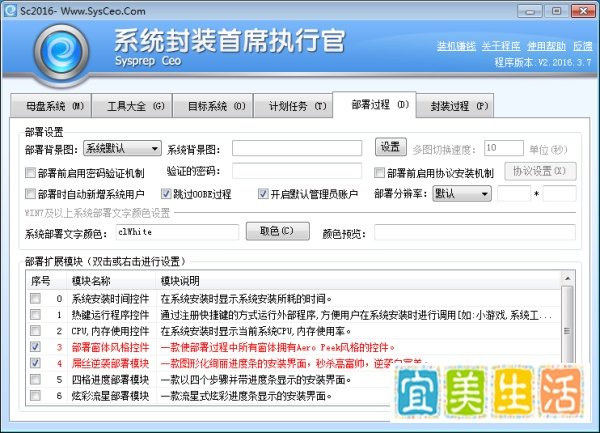Click the 模块名称 column header

point(111,281)
